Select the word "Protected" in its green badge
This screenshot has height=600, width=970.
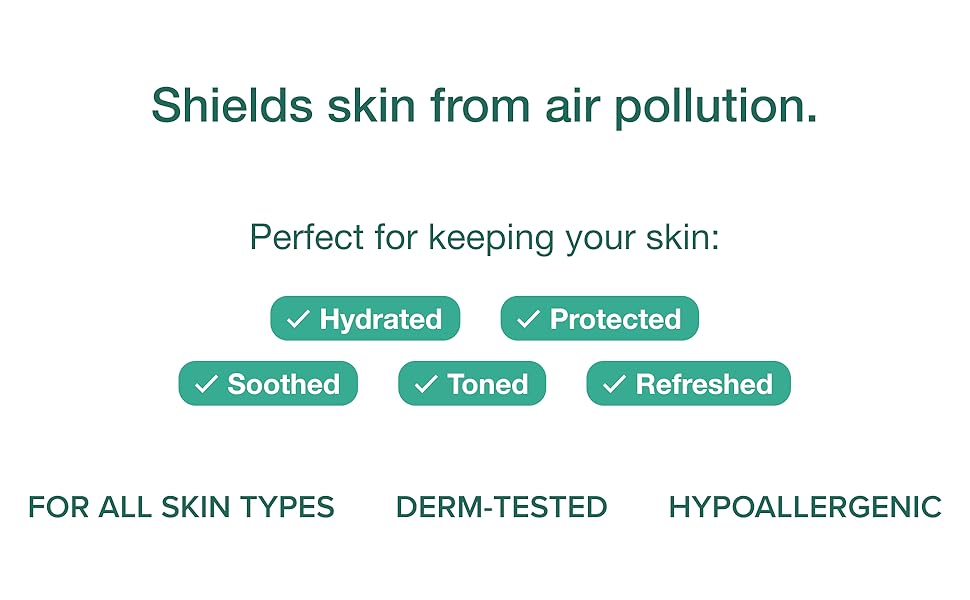[x=615, y=319]
